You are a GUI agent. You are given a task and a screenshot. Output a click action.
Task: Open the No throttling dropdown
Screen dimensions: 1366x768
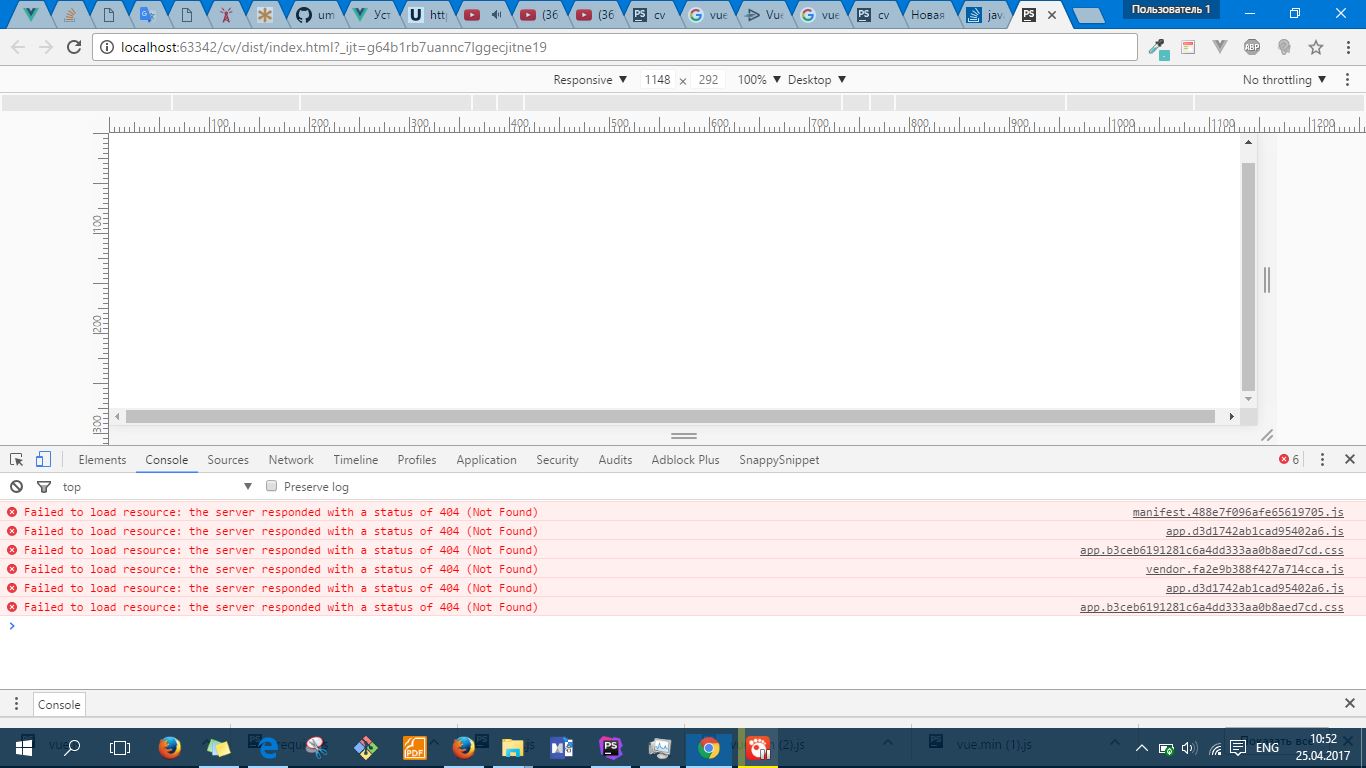point(1285,79)
